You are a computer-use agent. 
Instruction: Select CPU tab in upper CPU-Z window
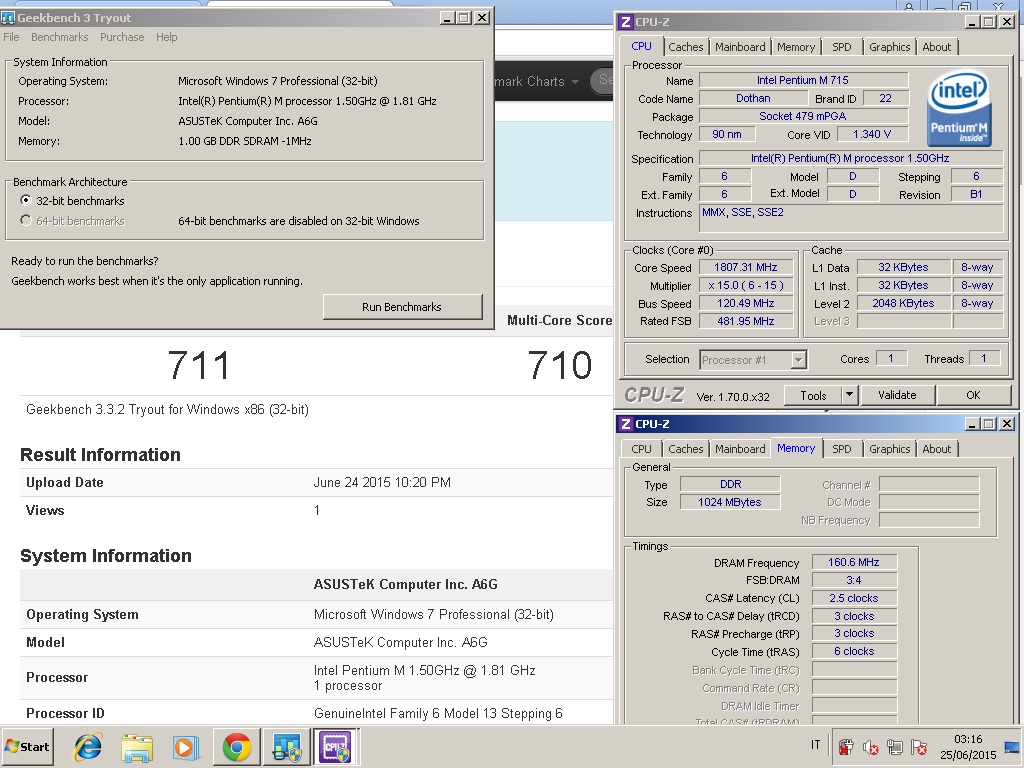click(x=641, y=46)
